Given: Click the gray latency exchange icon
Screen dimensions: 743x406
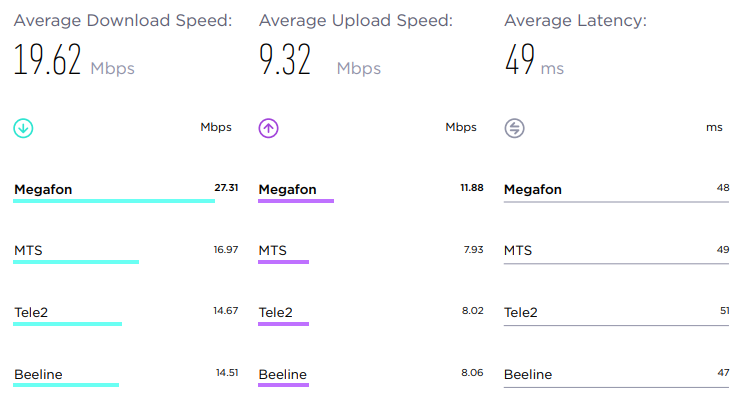Looking at the screenshot, I should pyautogui.click(x=514, y=128).
